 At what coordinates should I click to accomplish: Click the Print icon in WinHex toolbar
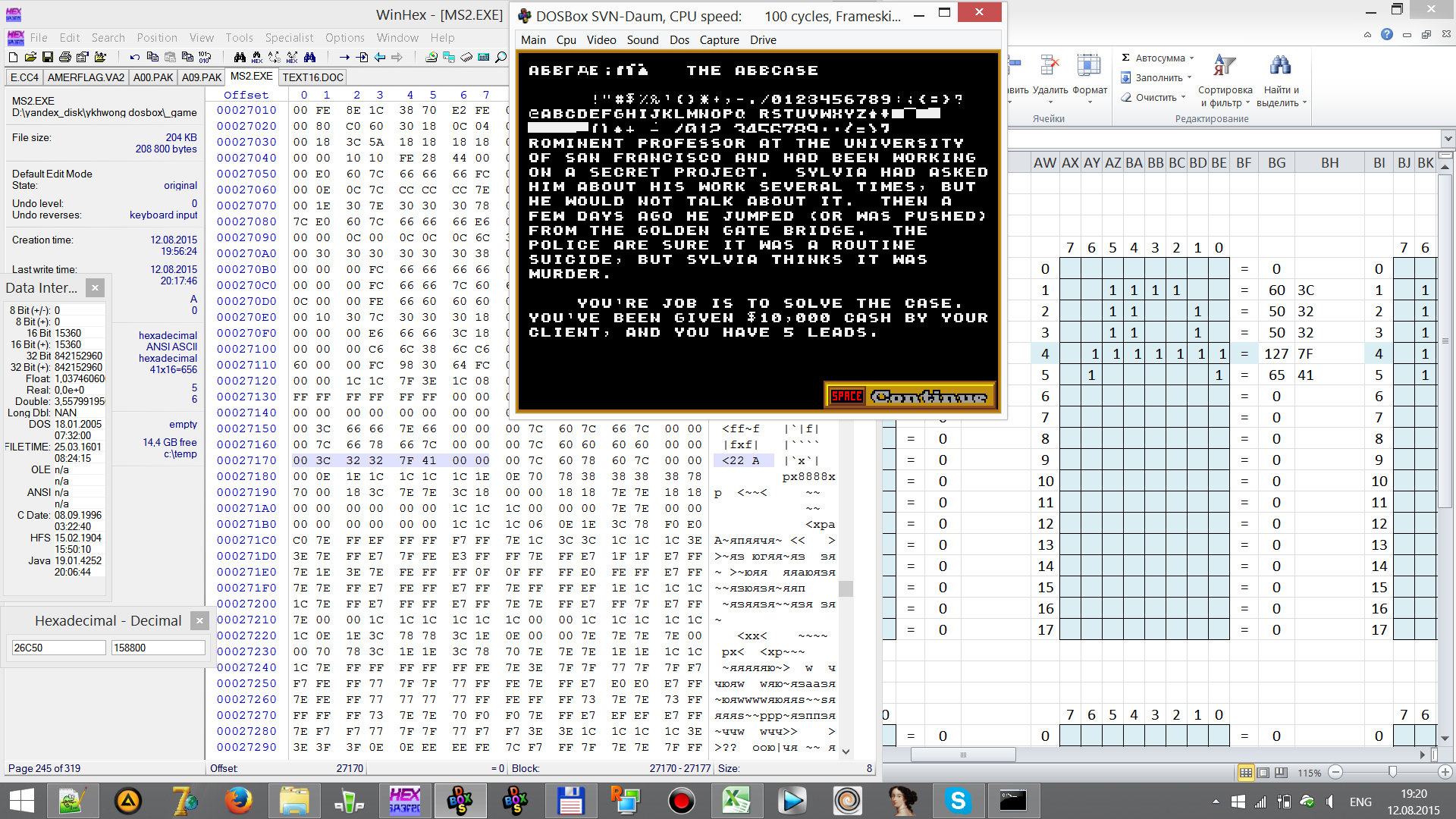(x=64, y=57)
